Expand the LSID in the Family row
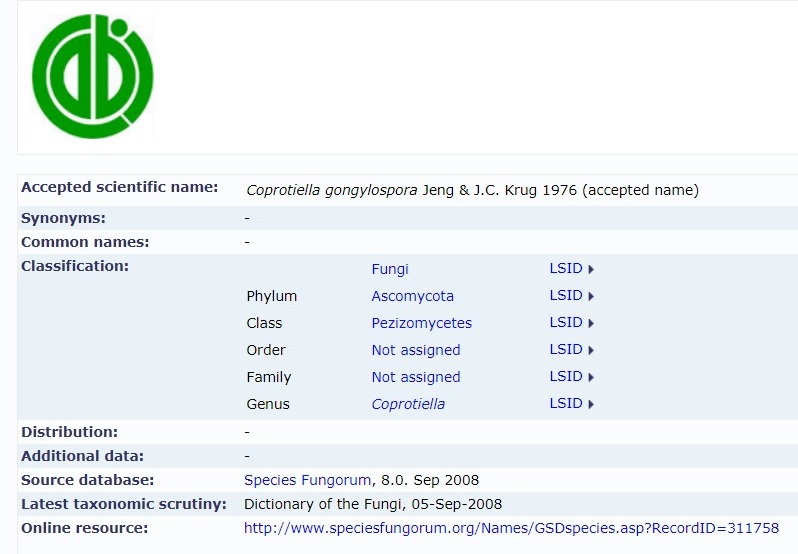This screenshot has width=798, height=554. click(572, 376)
